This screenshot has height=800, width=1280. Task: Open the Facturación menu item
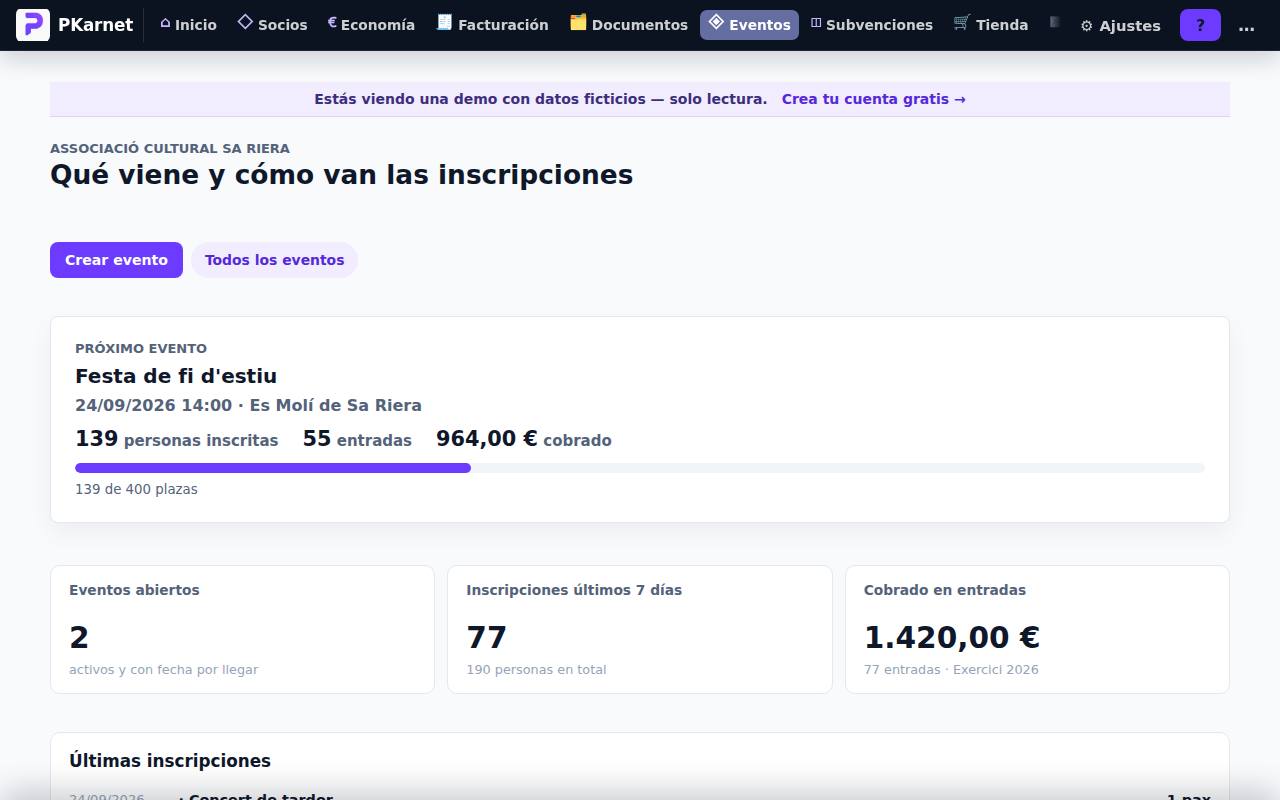[493, 25]
